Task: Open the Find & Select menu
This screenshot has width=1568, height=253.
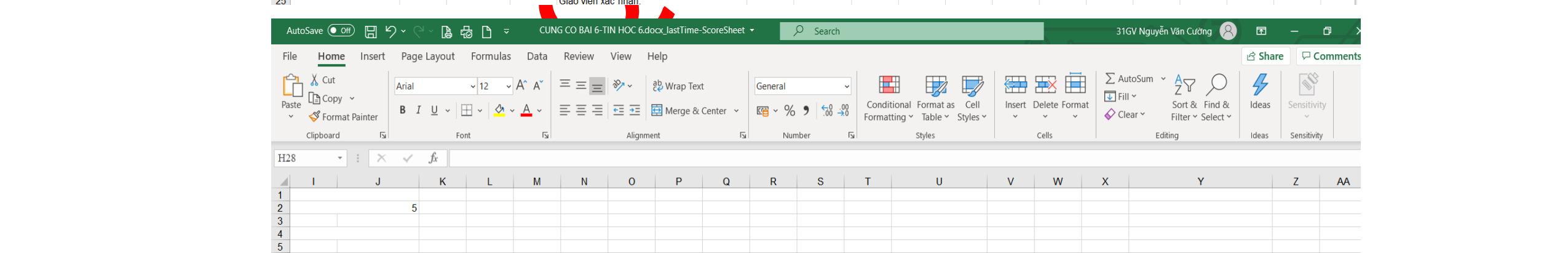Action: (x=1216, y=98)
